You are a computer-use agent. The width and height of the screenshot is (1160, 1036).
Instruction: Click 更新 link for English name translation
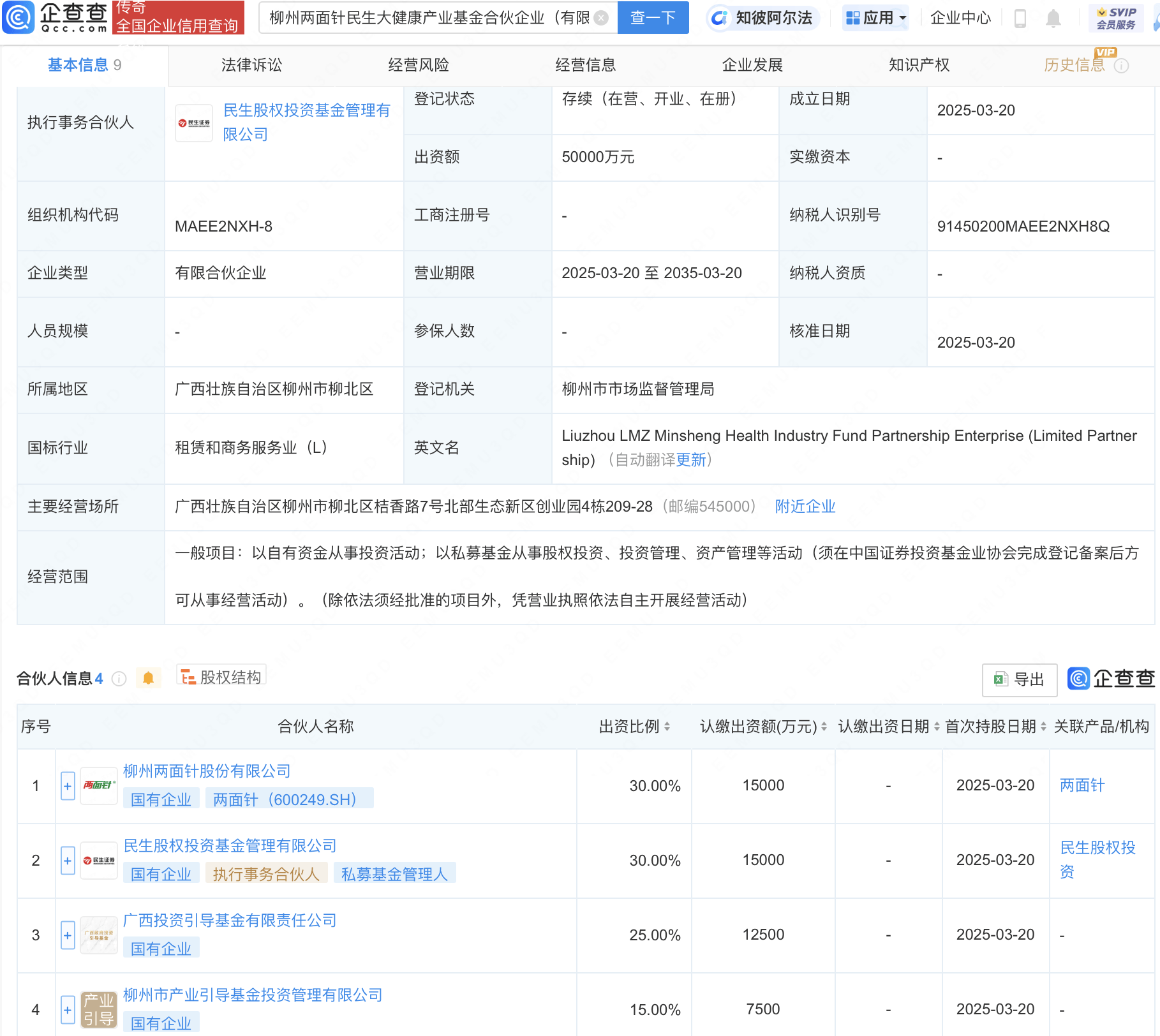coord(691,460)
